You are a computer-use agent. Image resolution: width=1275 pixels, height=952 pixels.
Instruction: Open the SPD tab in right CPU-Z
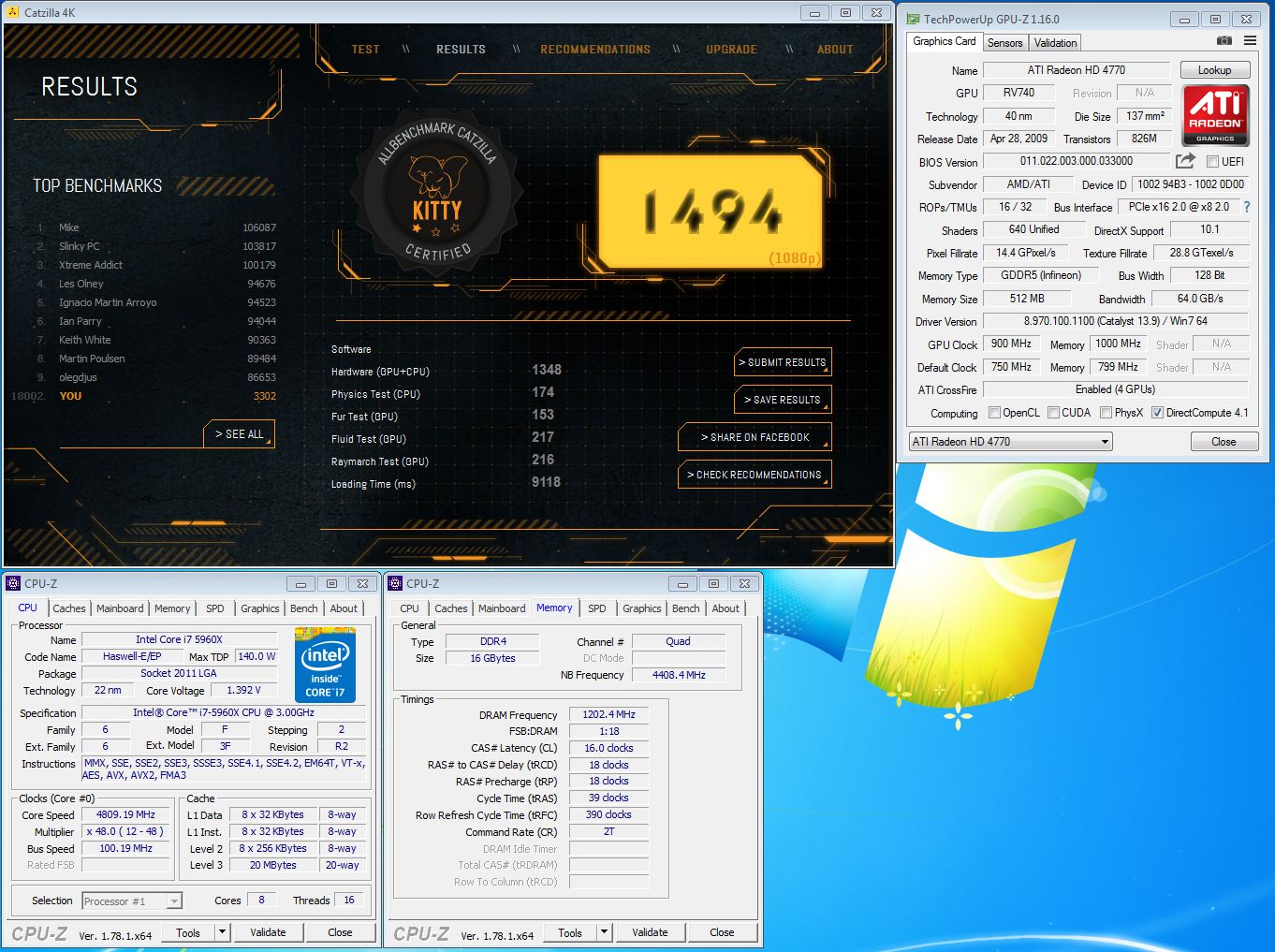click(x=596, y=608)
